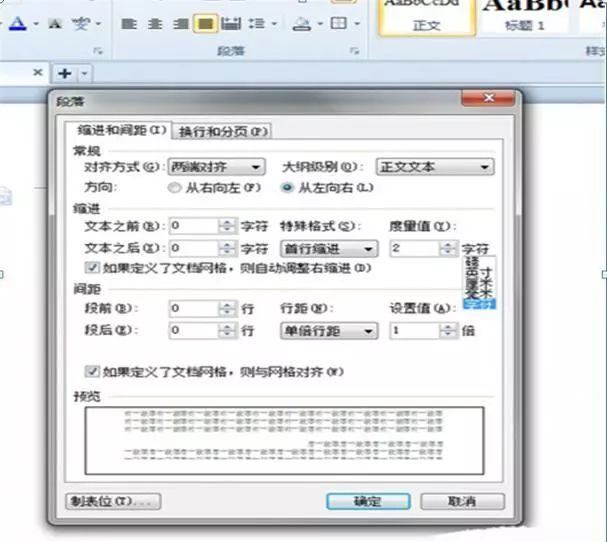Switch to the 换行和分页 tab

click(x=222, y=132)
